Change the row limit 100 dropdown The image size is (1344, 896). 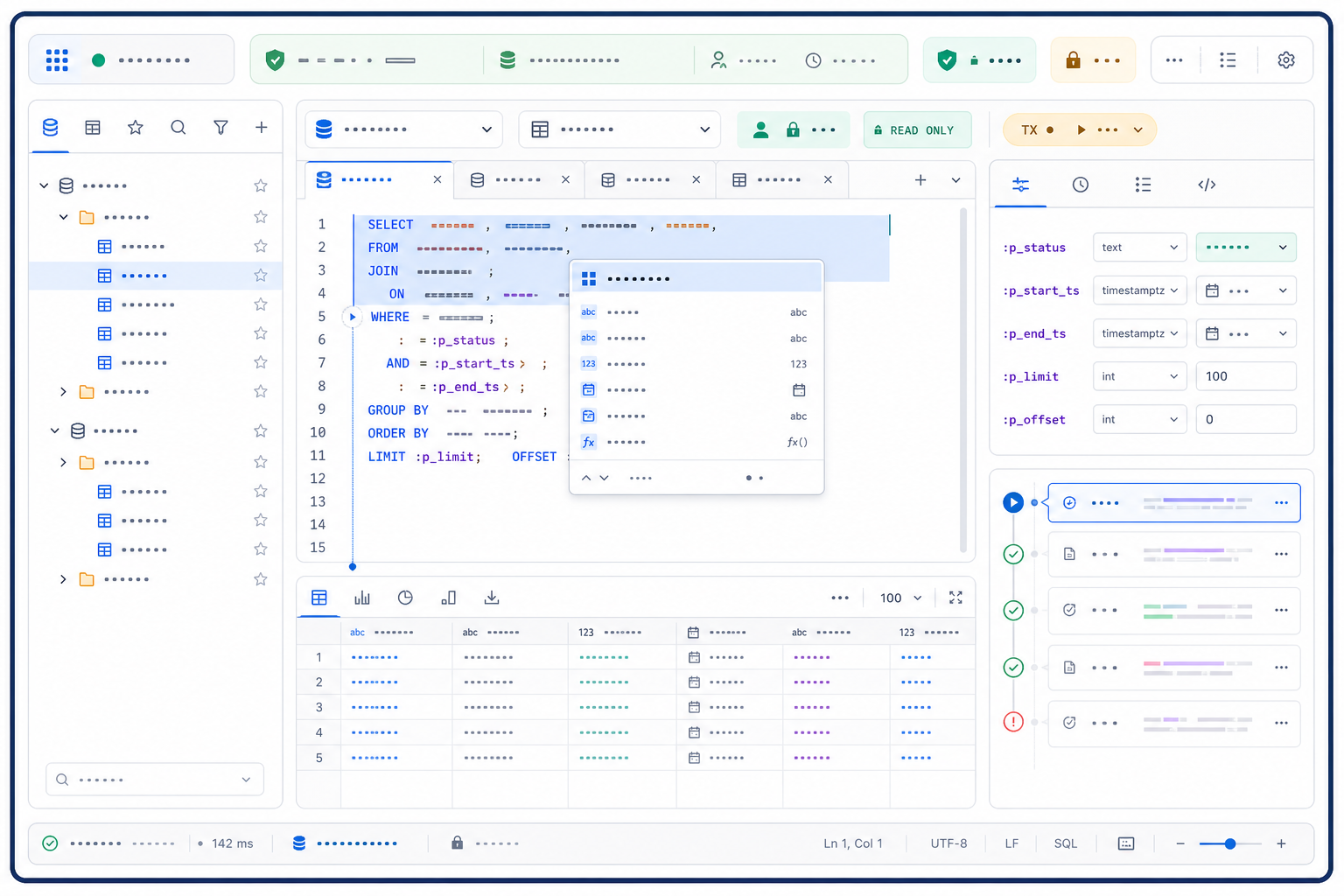coord(900,598)
